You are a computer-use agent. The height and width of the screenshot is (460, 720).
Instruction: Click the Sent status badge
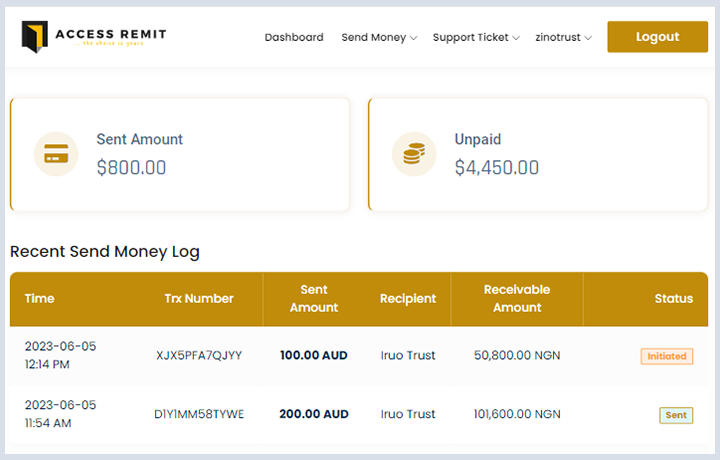point(676,415)
